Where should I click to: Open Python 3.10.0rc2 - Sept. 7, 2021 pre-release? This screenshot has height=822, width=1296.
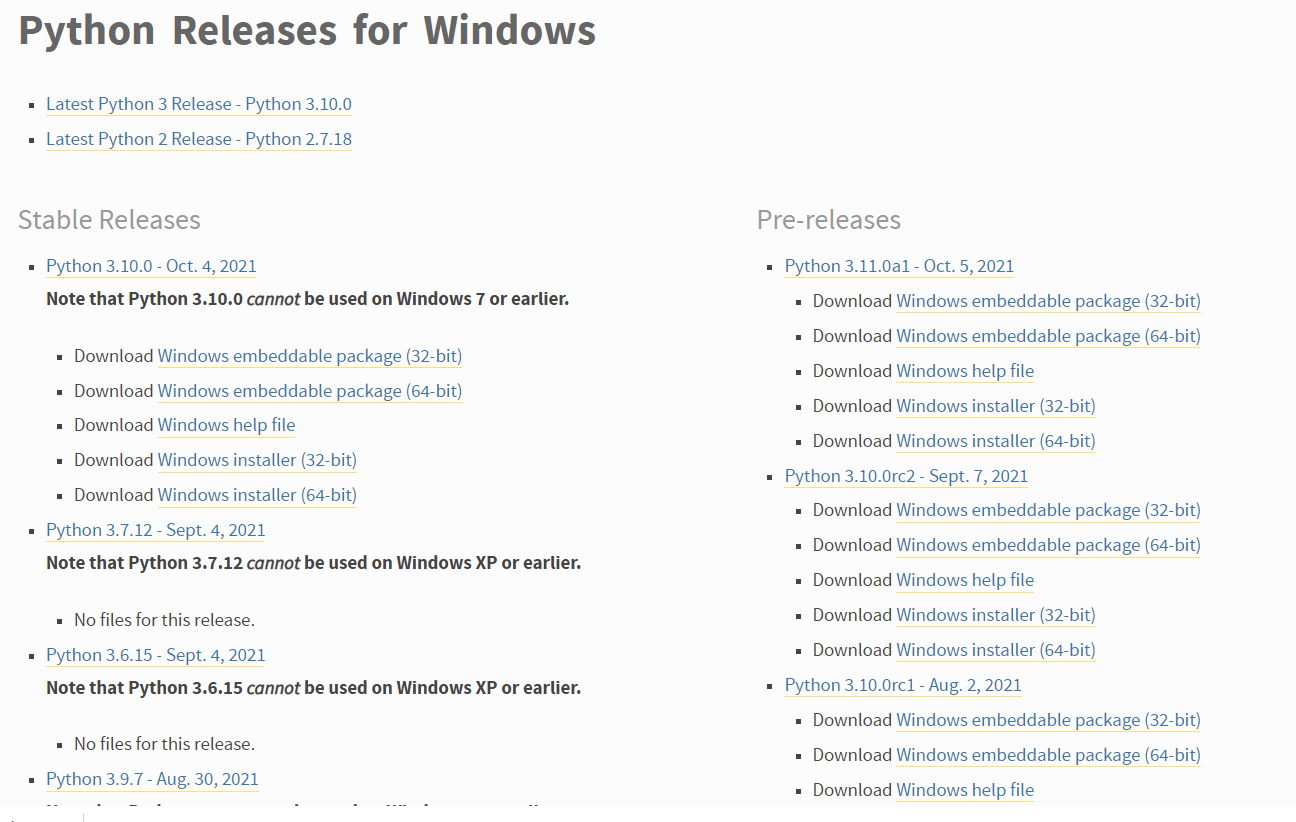[x=906, y=476]
